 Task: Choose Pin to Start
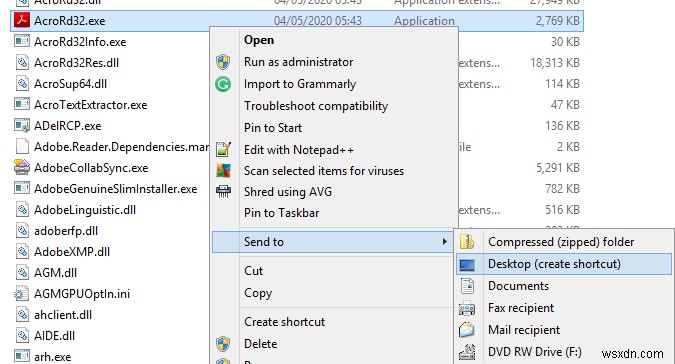(273, 128)
